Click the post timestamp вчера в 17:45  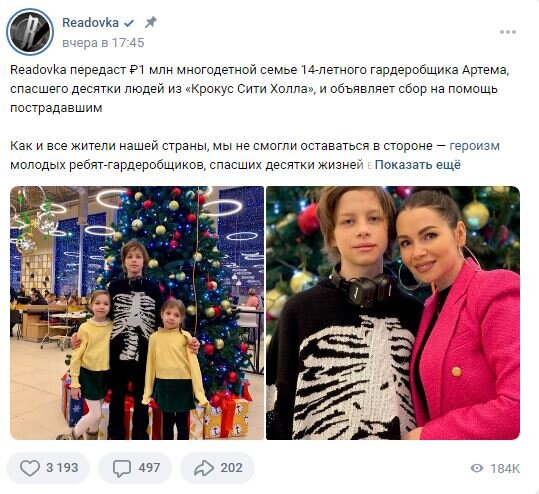[x=103, y=43]
